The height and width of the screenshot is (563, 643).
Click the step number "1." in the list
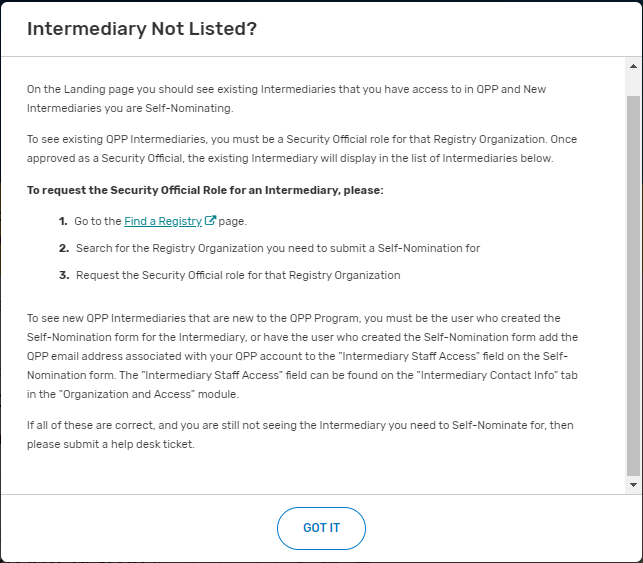pyautogui.click(x=63, y=221)
